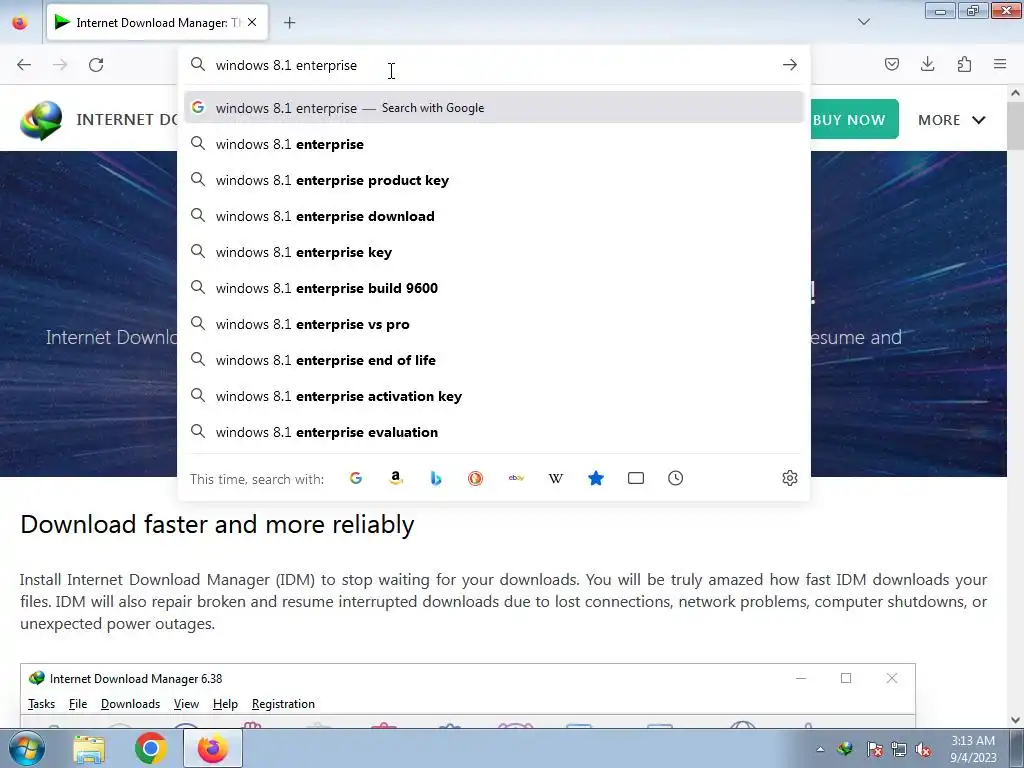This screenshot has height=768, width=1024.
Task: Search this time with eBay
Action: coord(516,478)
